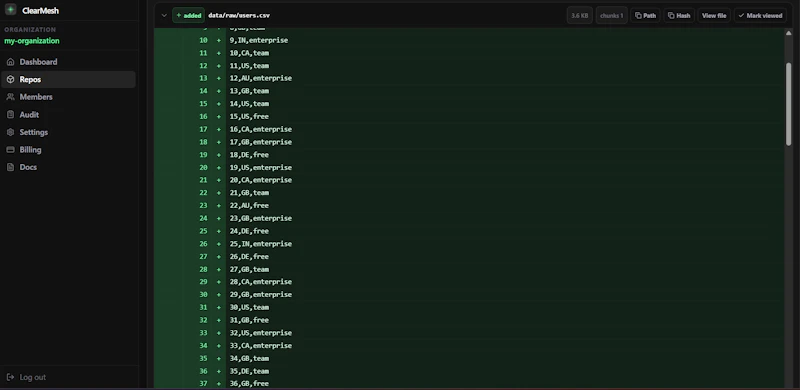Screen dimensions: 800x390
Task: Click line number 30
Action: click(x=203, y=295)
